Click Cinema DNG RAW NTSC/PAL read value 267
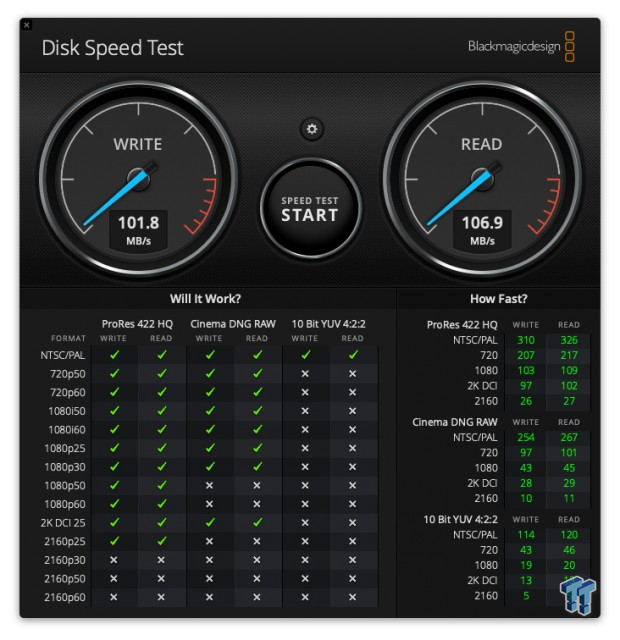The height and width of the screenshot is (640, 620). [569, 437]
